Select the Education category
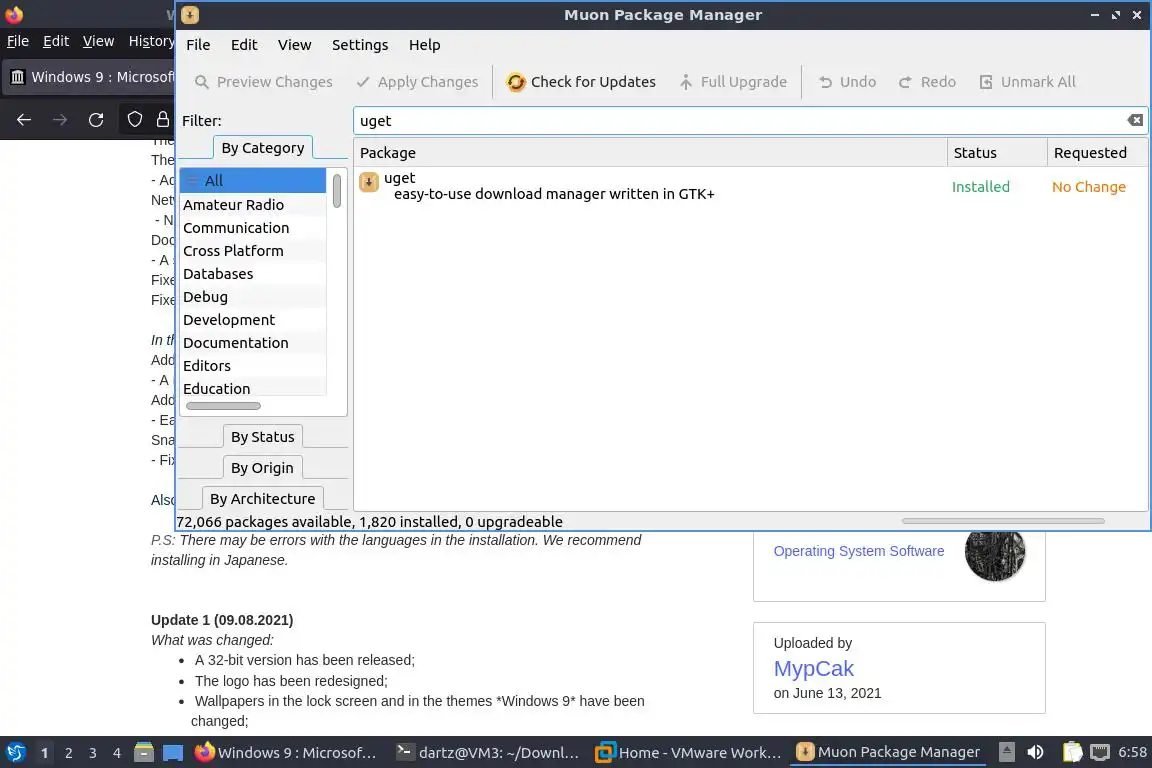Image resolution: width=1152 pixels, height=768 pixels. click(x=253, y=387)
